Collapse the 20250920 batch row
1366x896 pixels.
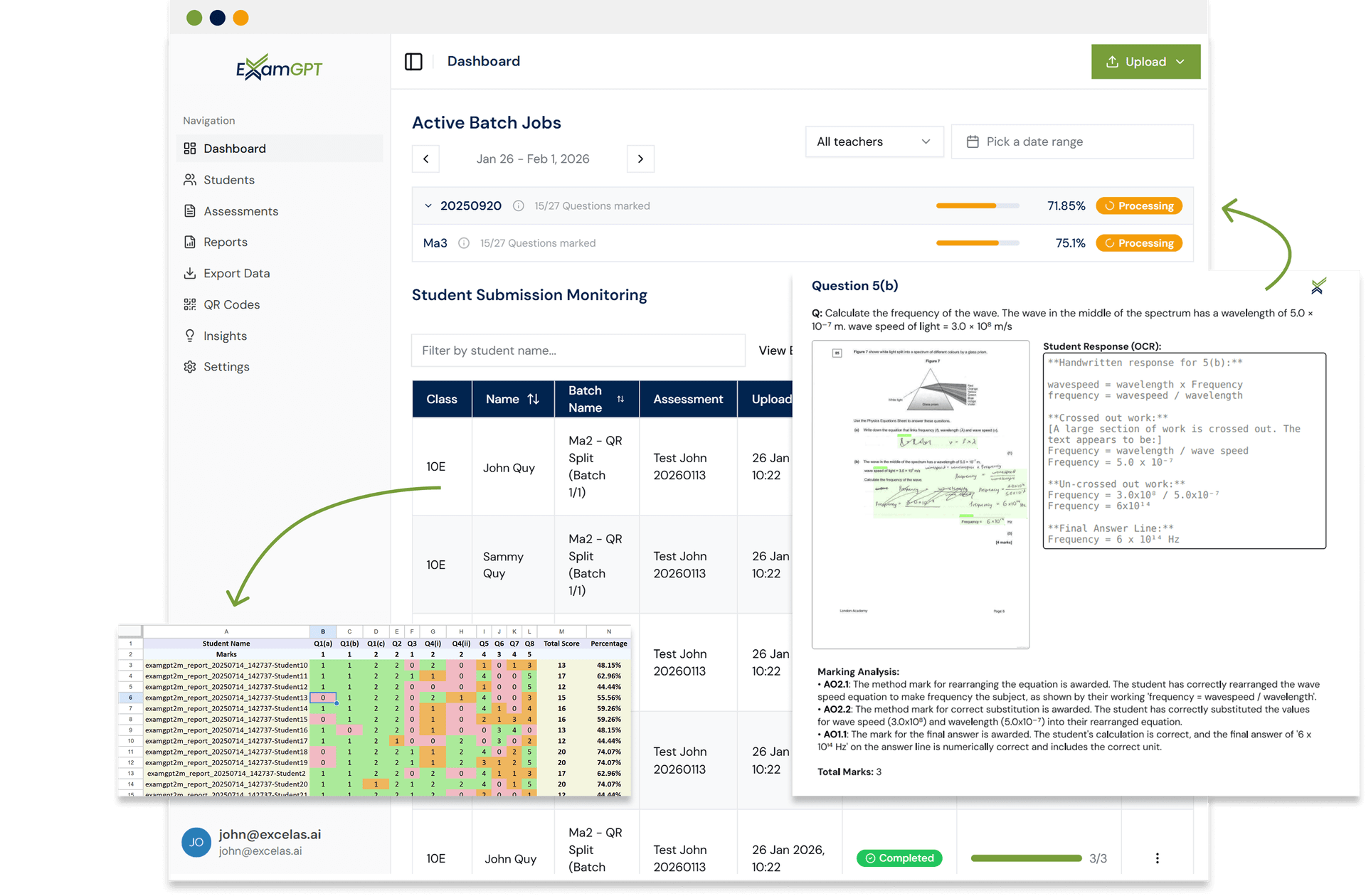[x=428, y=206]
